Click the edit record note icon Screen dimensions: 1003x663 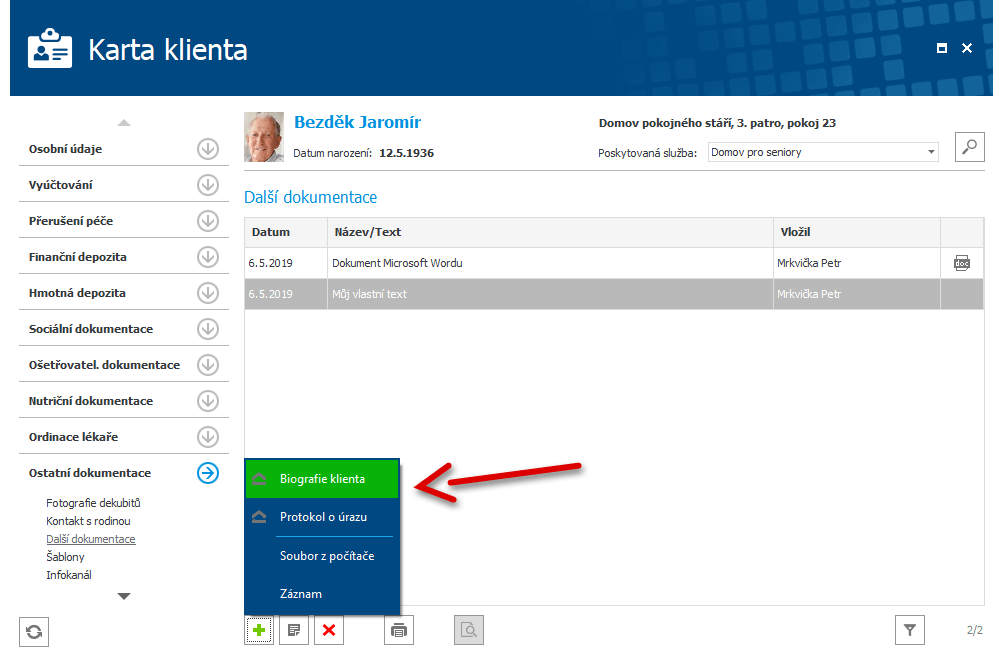coord(294,630)
